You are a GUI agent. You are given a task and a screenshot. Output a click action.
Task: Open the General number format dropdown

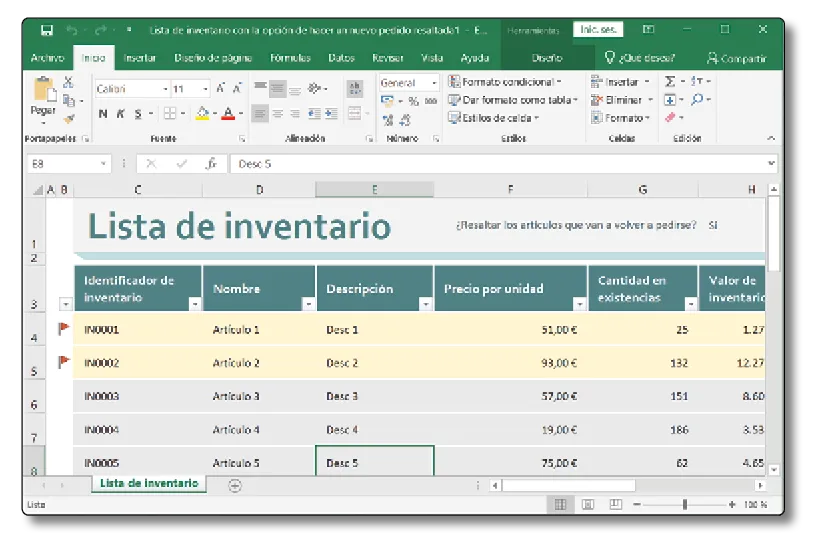click(x=434, y=83)
